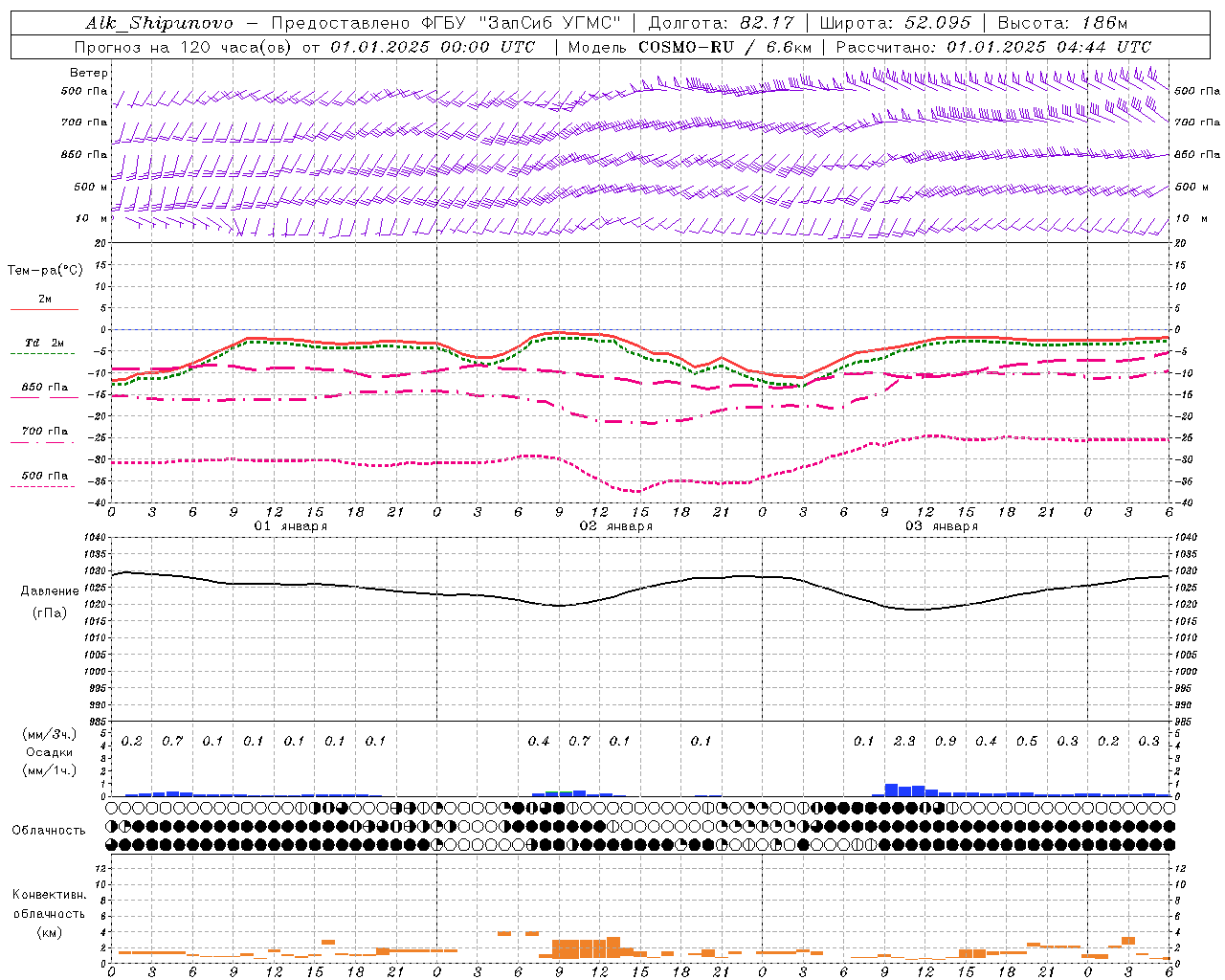Viewport: 1225px width, 980px height.
Task: Click the 03 января date label
Action: click(x=941, y=526)
